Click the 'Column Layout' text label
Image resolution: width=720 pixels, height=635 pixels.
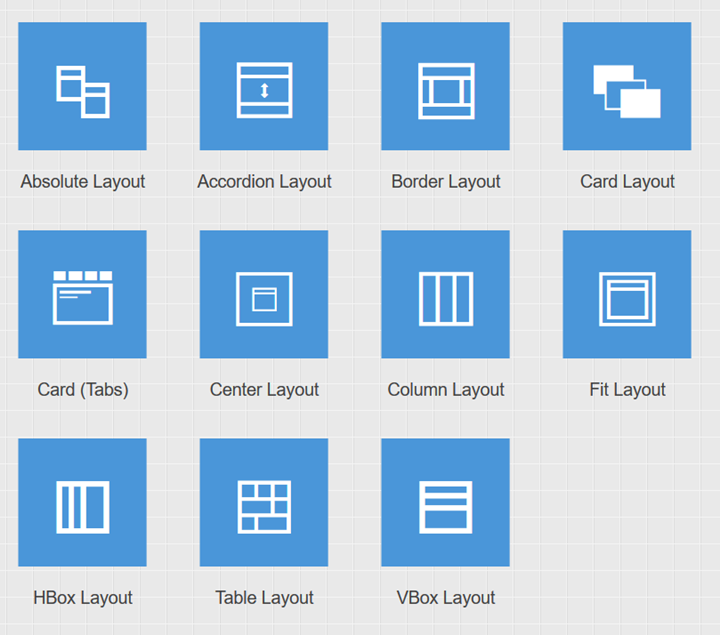(x=445, y=390)
